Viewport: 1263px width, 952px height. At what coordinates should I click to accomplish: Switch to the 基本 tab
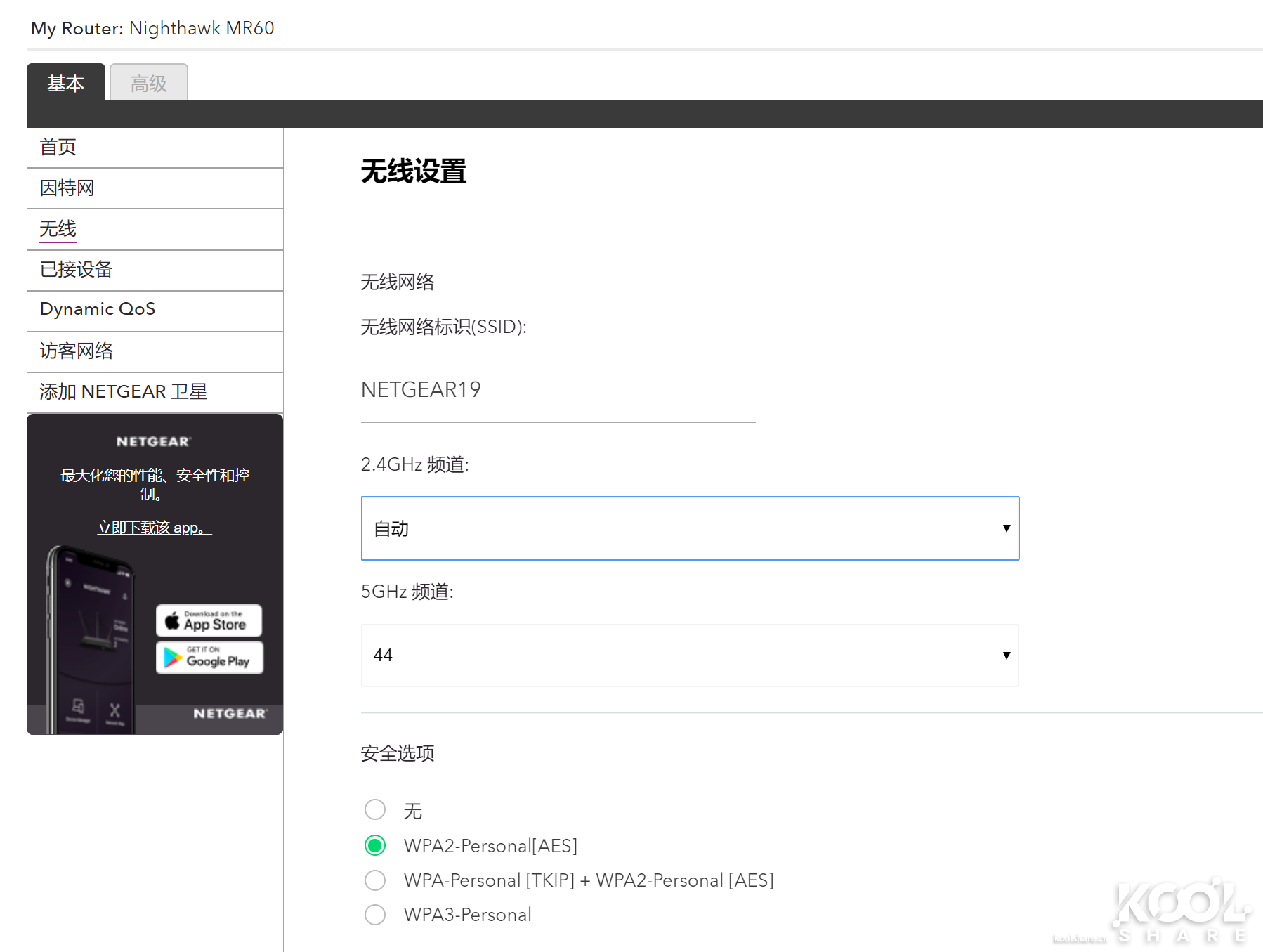pyautogui.click(x=66, y=83)
